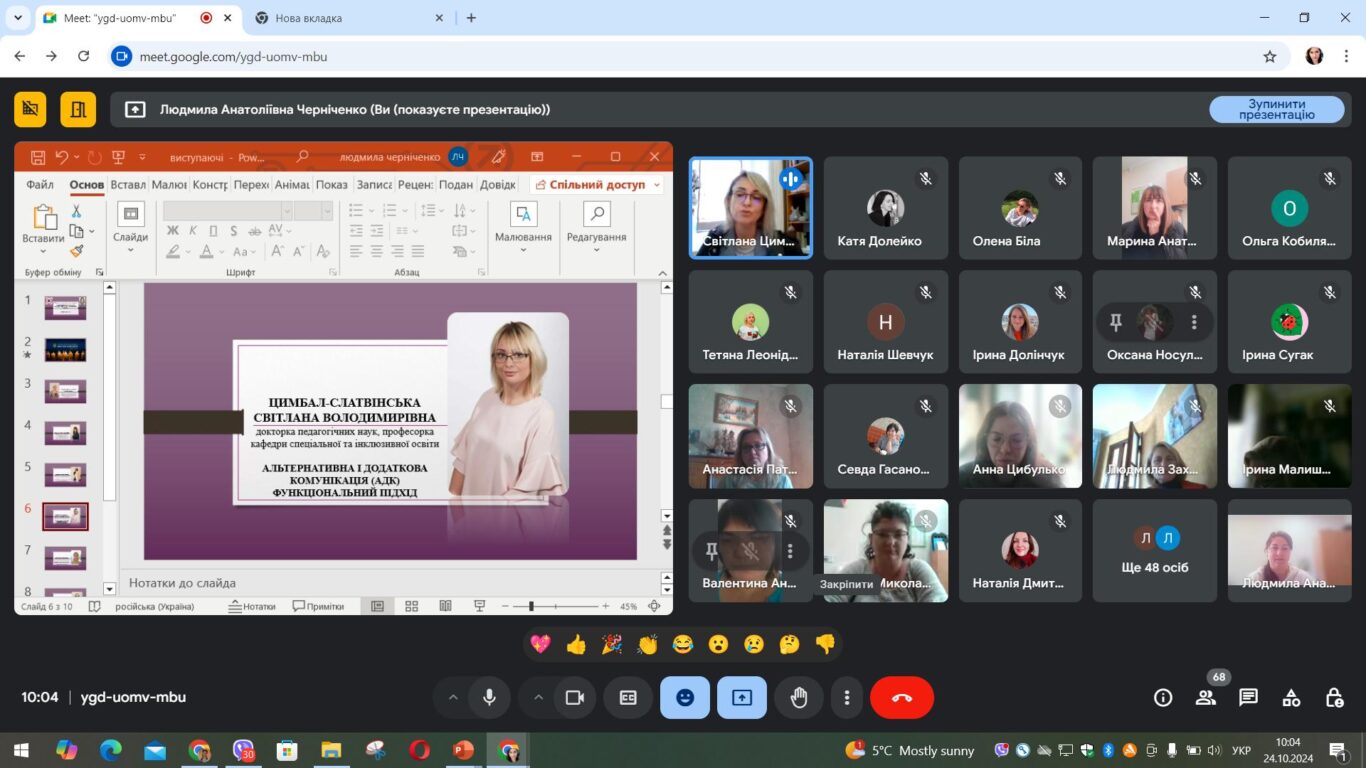Open meeting details info icon
The image size is (1366, 768).
(x=1163, y=698)
